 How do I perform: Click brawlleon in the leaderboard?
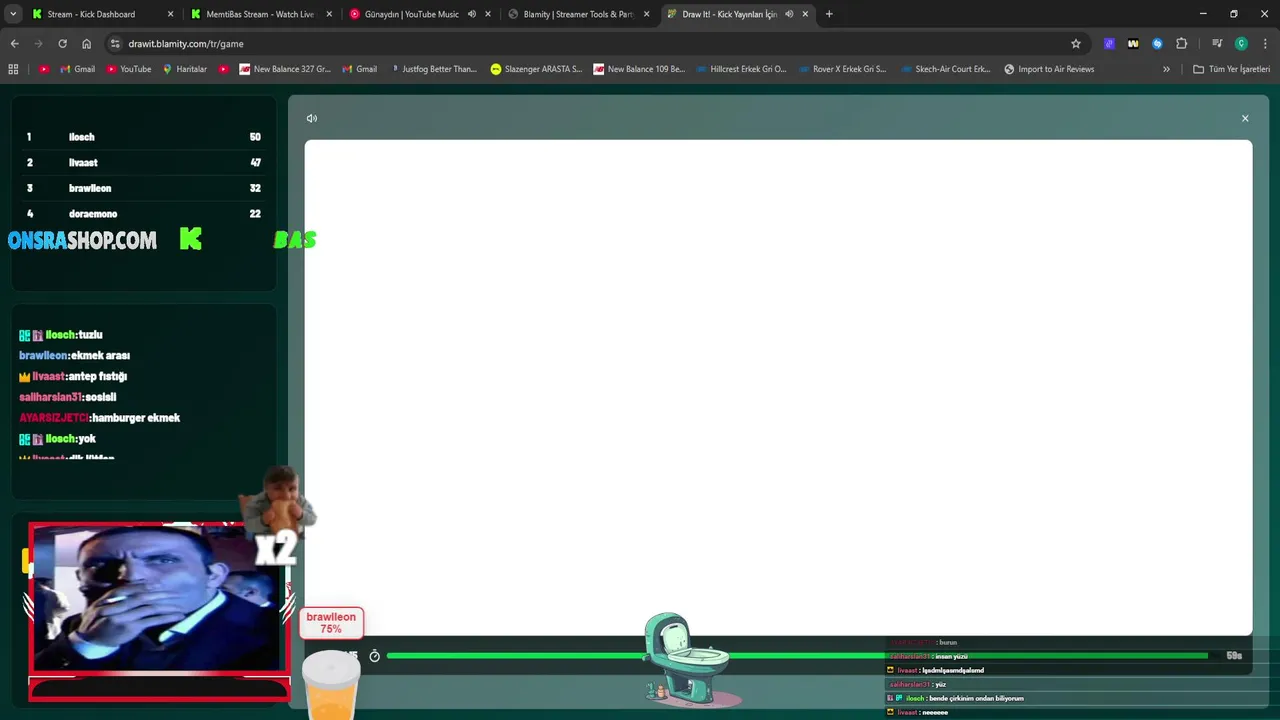pos(144,188)
